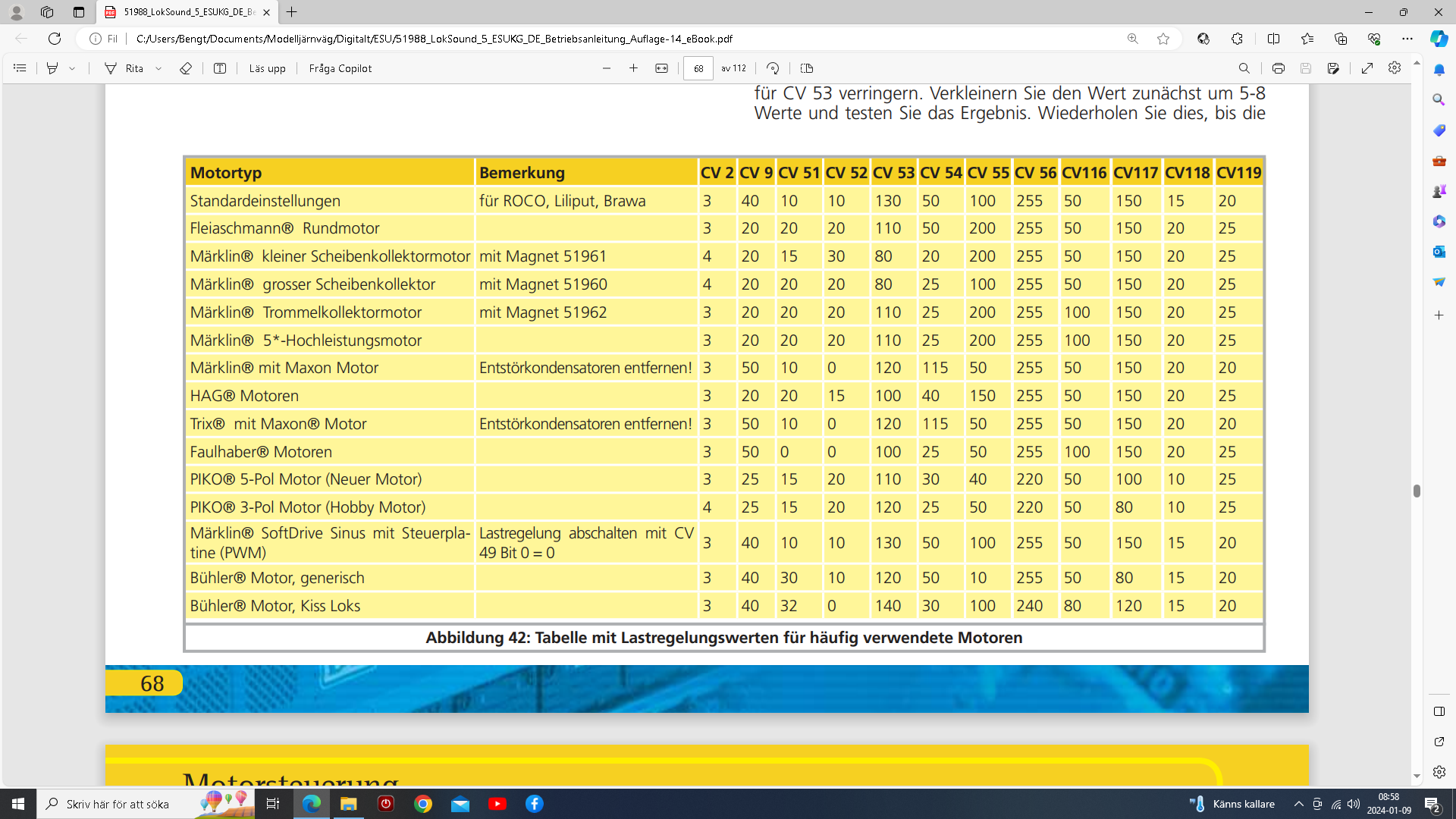Open workspaces icon in title bar

click(47, 12)
